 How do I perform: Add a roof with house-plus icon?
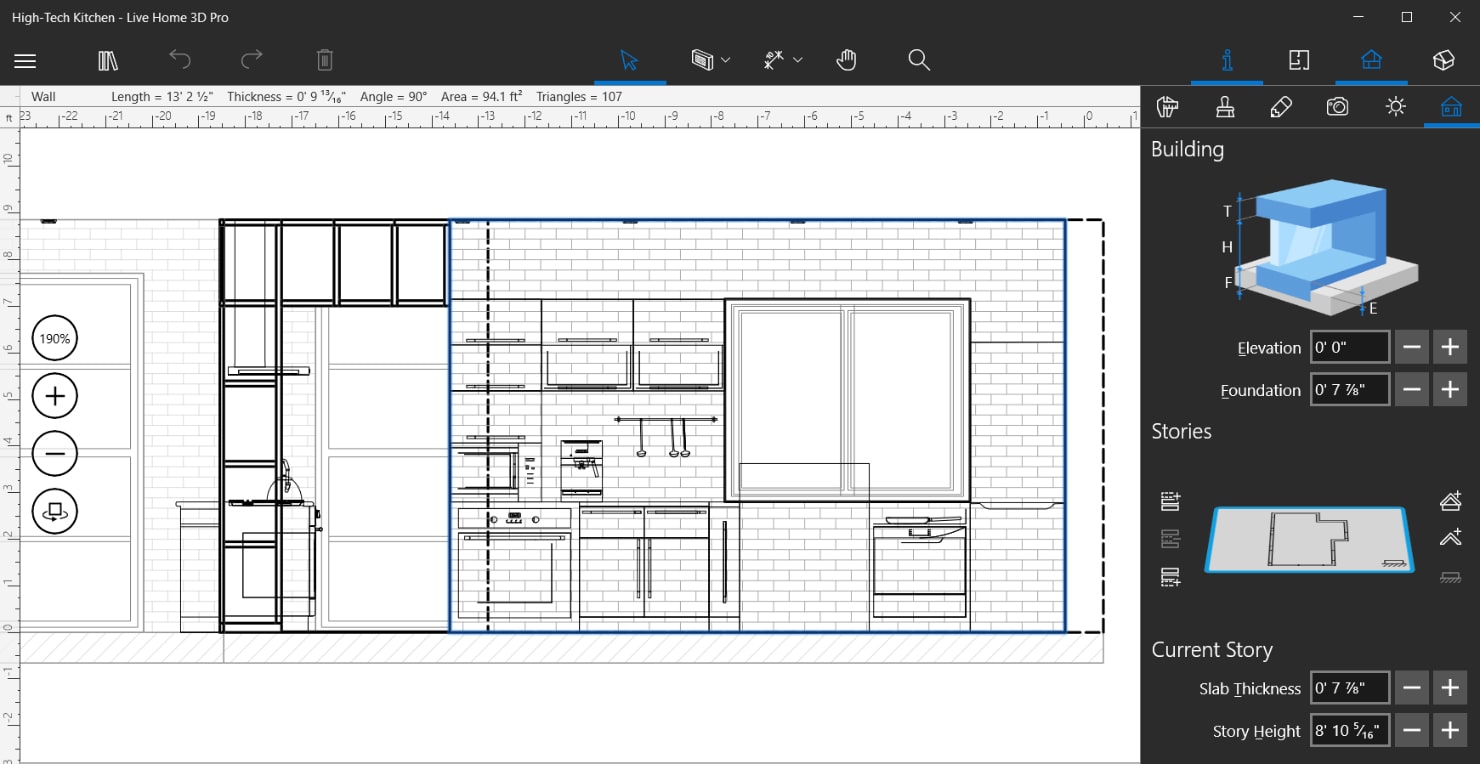point(1451,500)
